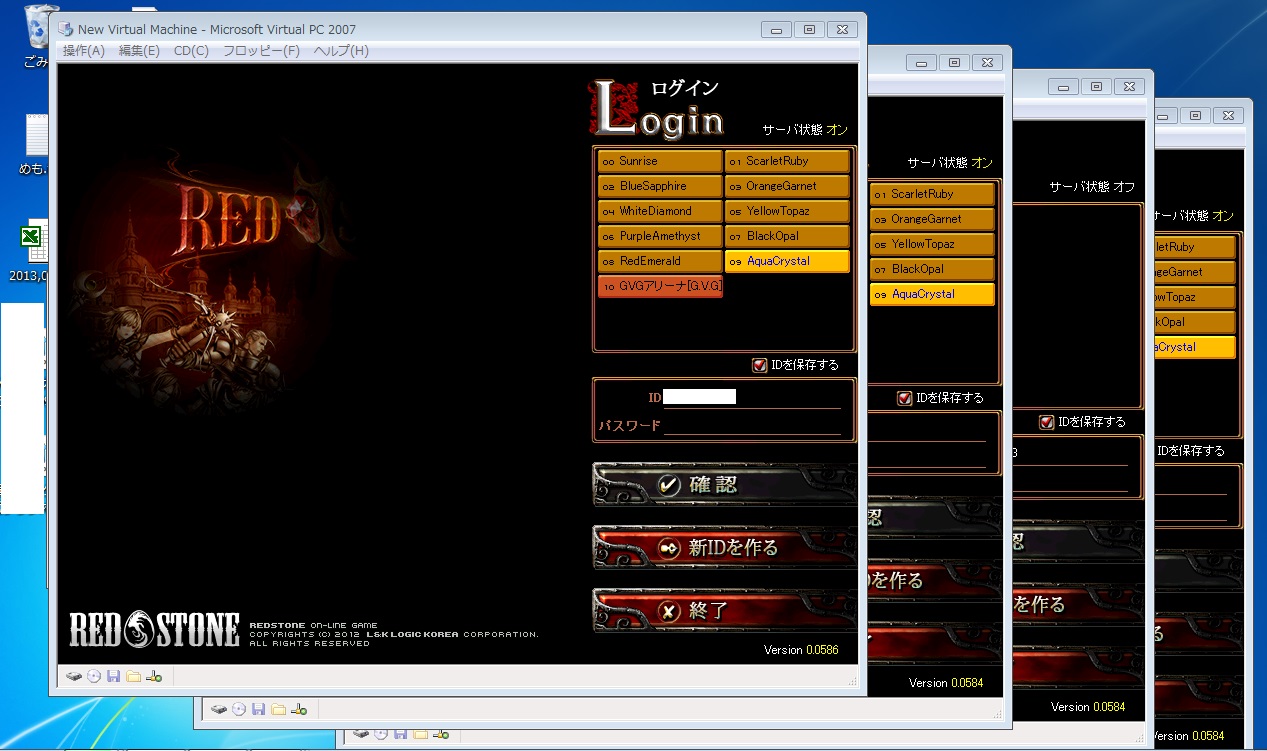The image size is (1267, 751).
Task: Click the hard disk icon in front window status bar
Action: click(74, 676)
